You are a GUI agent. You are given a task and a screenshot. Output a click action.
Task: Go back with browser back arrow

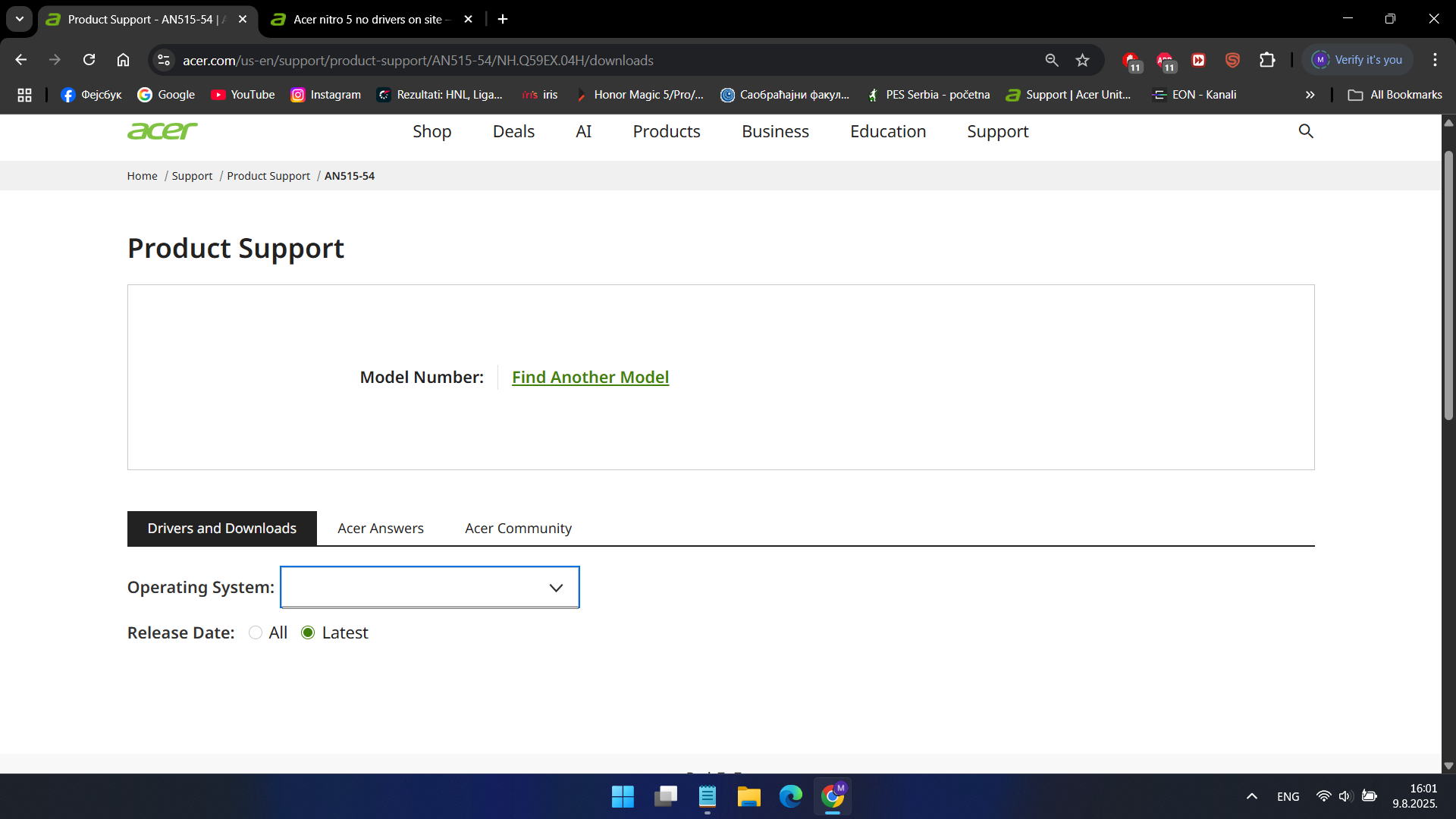[21, 60]
